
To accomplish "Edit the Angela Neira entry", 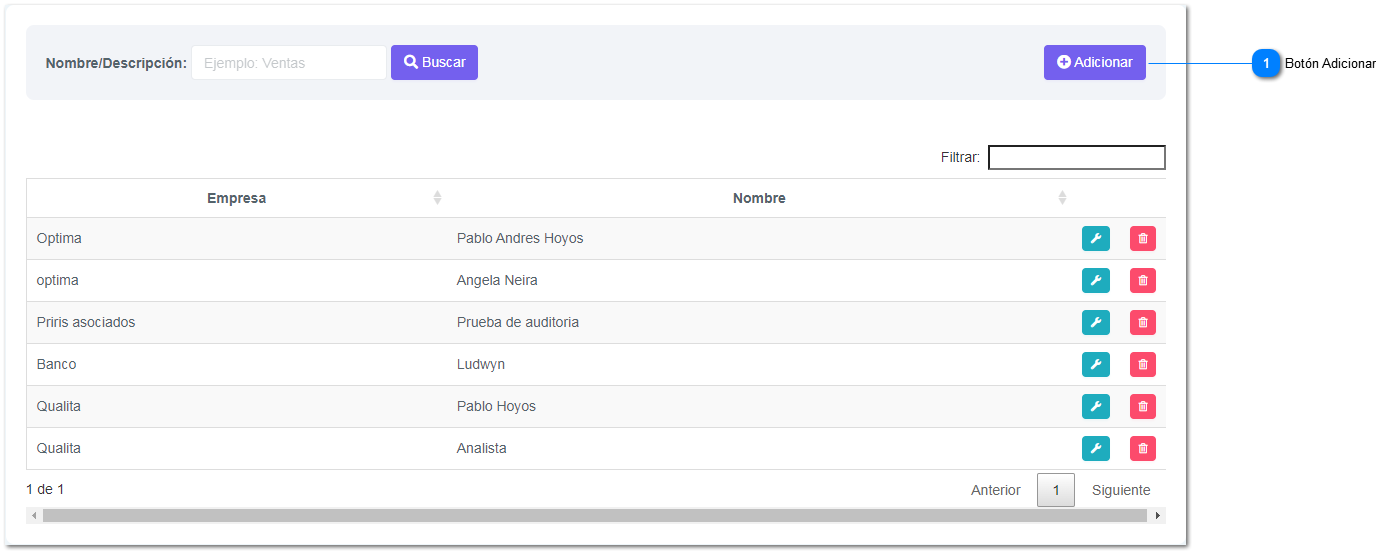I will point(1095,281).
